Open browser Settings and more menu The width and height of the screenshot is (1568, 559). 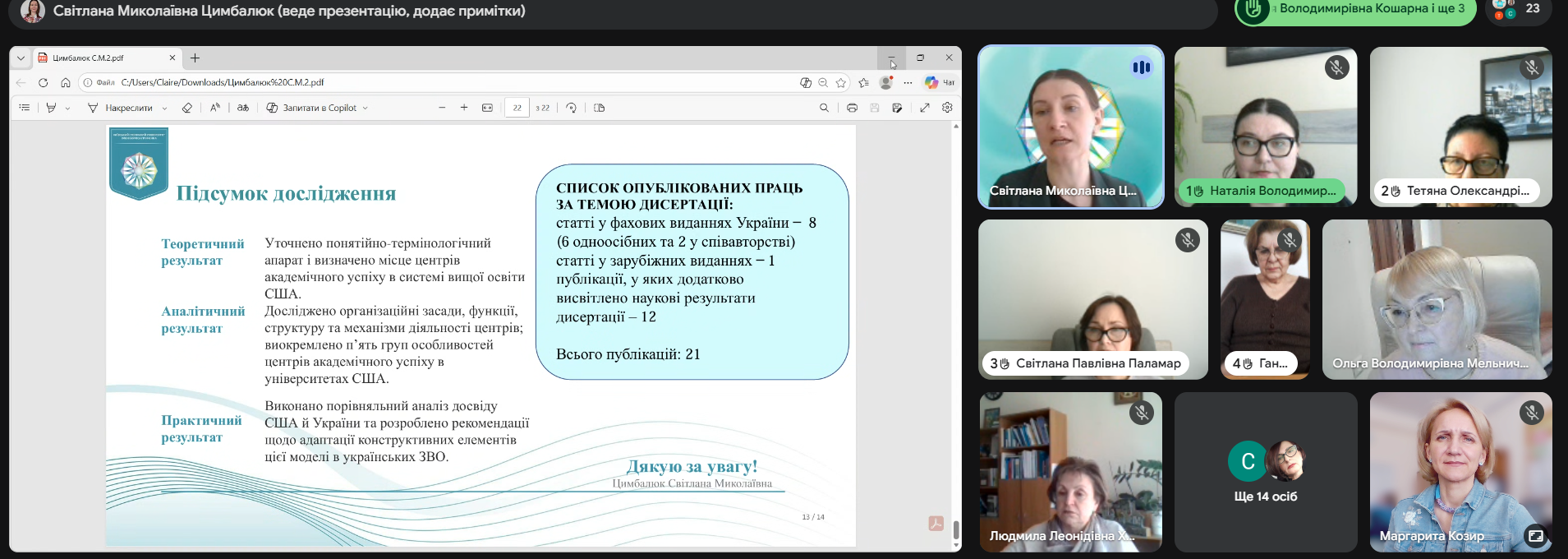[908, 82]
